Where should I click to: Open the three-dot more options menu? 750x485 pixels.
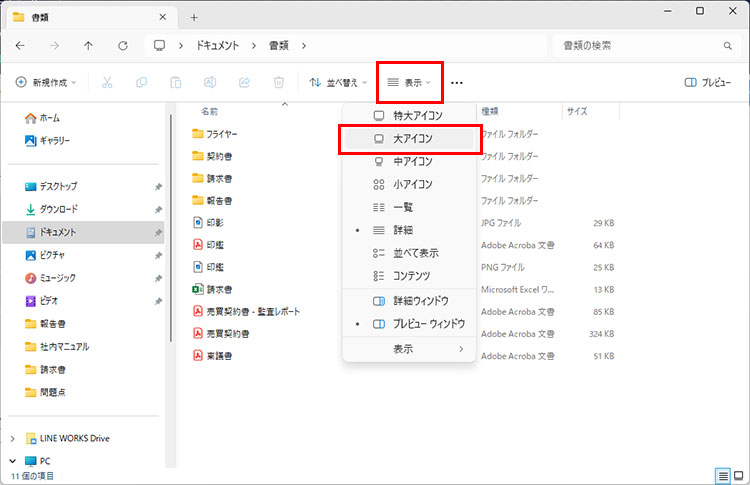(457, 83)
